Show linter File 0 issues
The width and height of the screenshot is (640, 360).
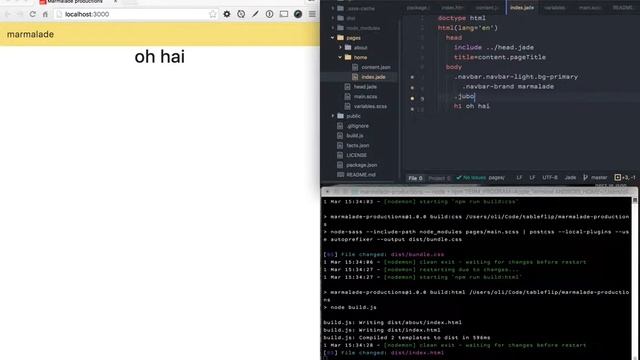click(416, 178)
